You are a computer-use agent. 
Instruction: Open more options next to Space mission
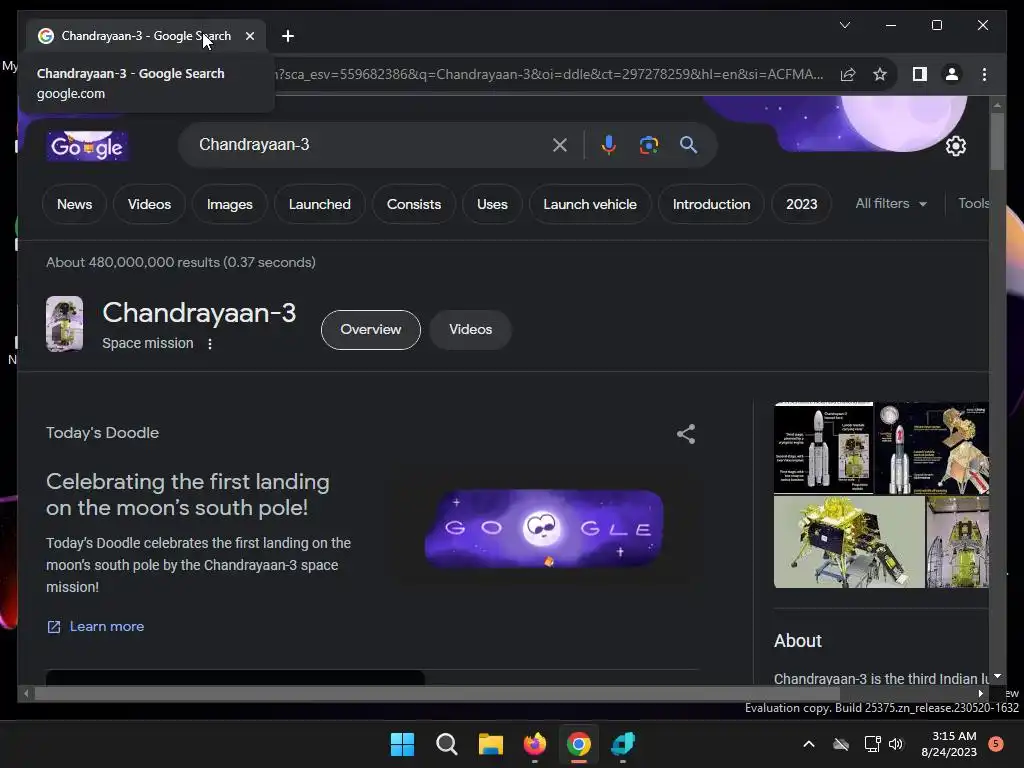click(x=210, y=344)
